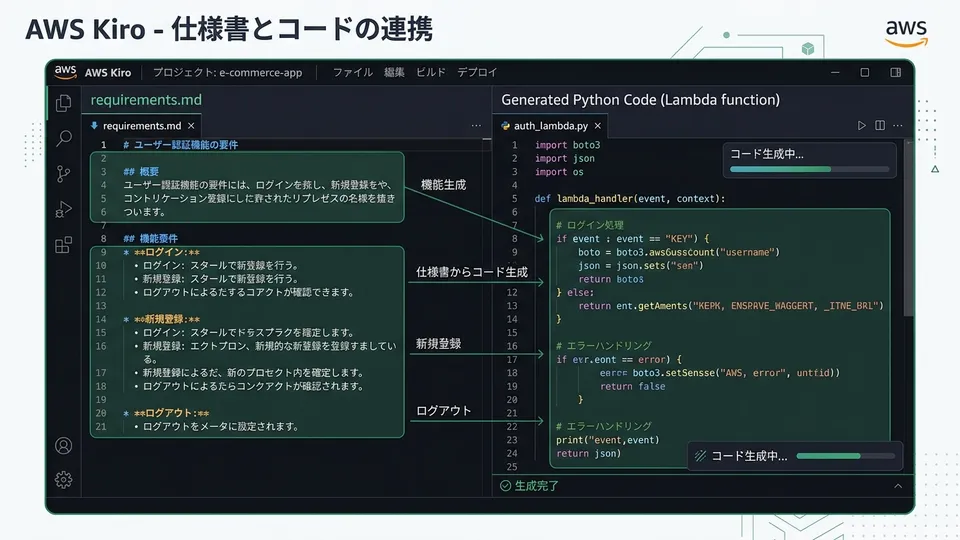This screenshot has width=960, height=540.
Task: Click the '## 概要' heading line
Action: coord(141,172)
